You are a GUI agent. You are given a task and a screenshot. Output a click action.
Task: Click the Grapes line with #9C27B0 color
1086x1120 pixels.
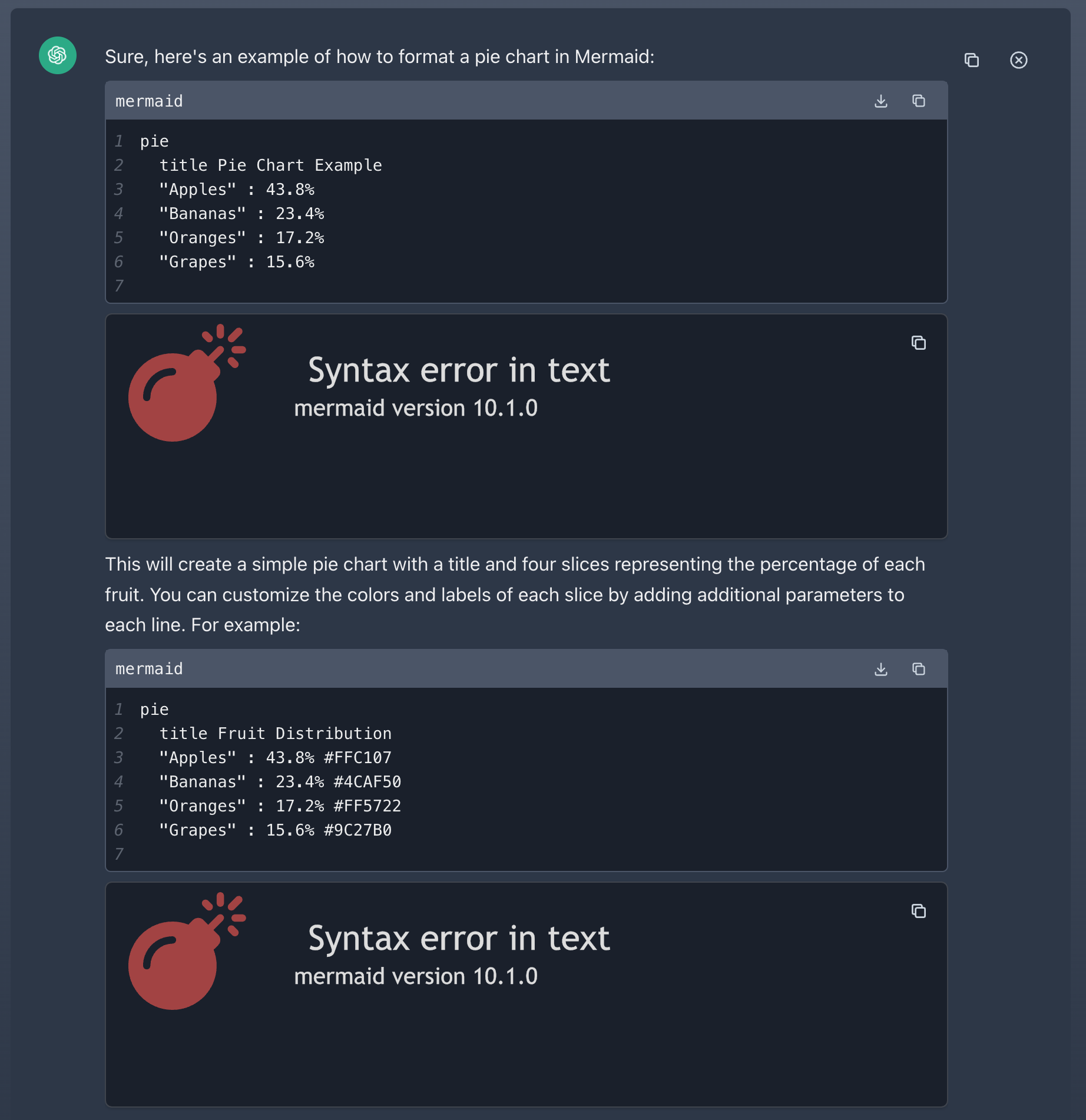pyautogui.click(x=275, y=830)
